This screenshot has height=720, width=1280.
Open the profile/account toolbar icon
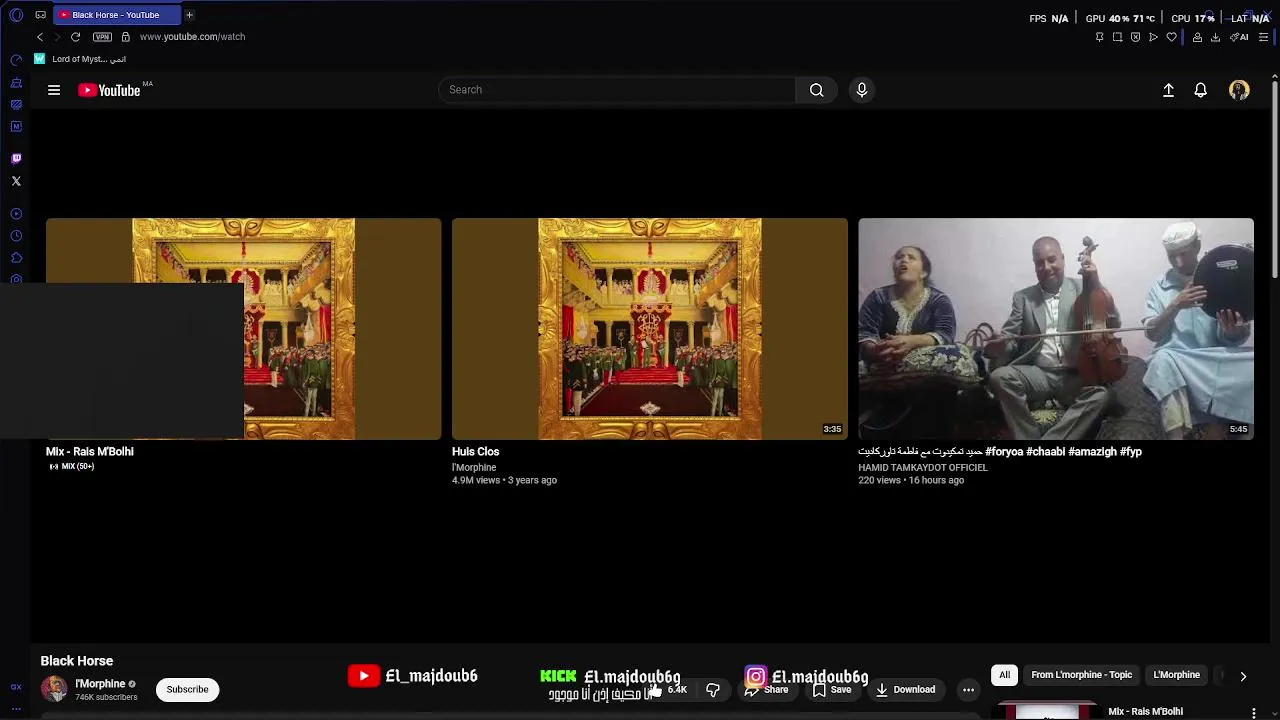(1197, 37)
